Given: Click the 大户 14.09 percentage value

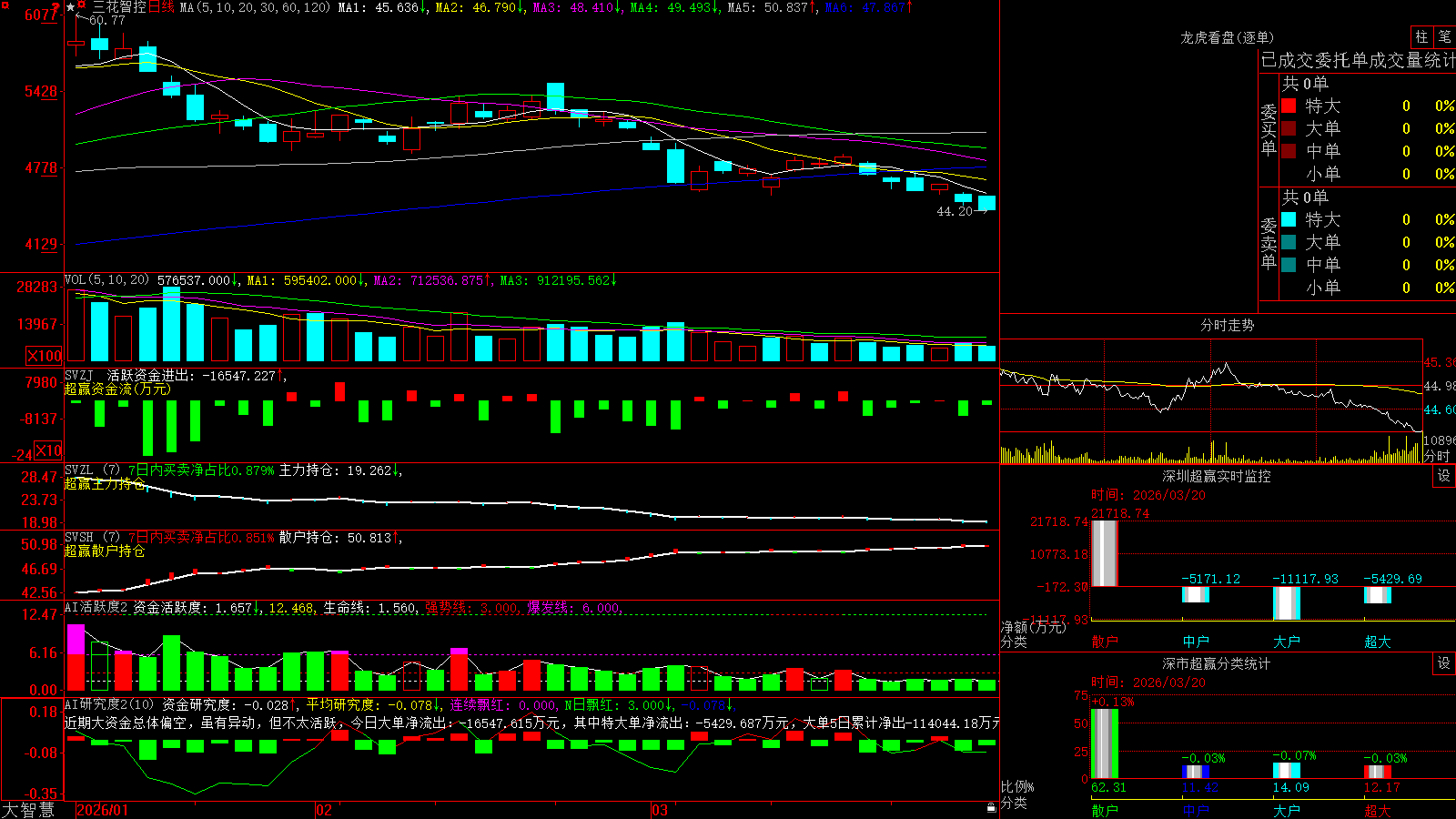Looking at the screenshot, I should coord(1290,787).
